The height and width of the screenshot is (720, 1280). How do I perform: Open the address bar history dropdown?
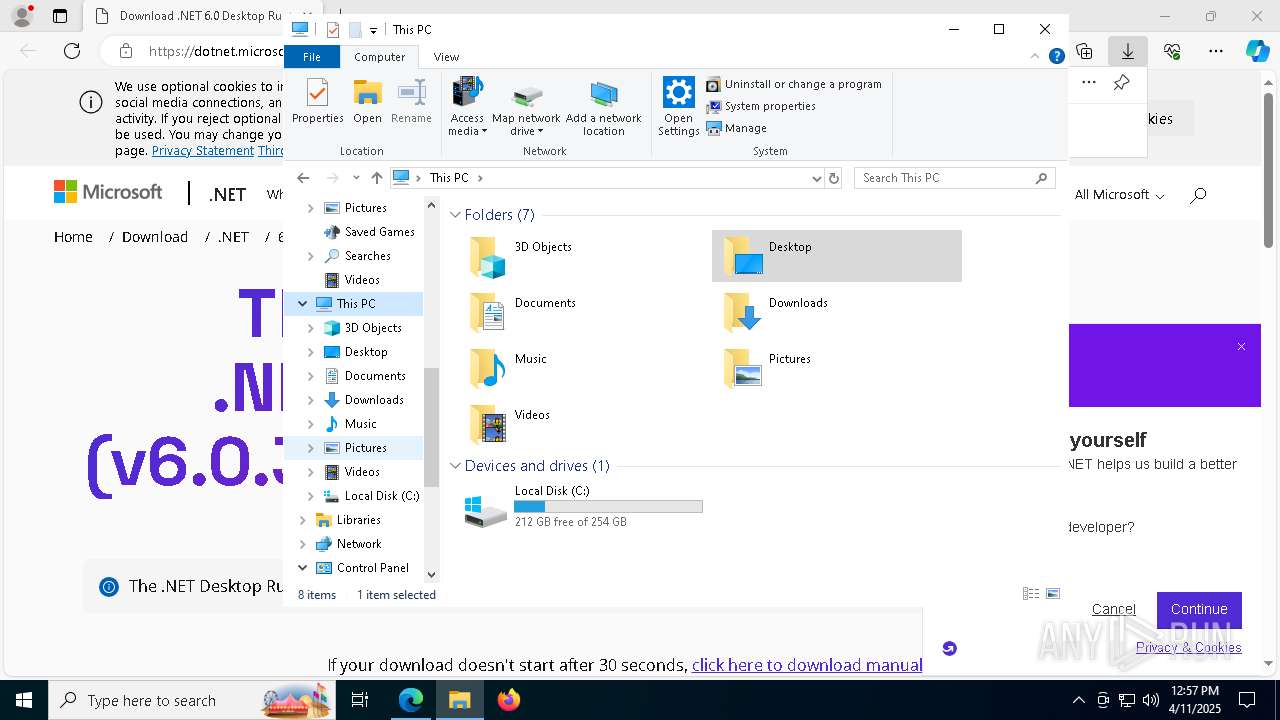click(816, 178)
